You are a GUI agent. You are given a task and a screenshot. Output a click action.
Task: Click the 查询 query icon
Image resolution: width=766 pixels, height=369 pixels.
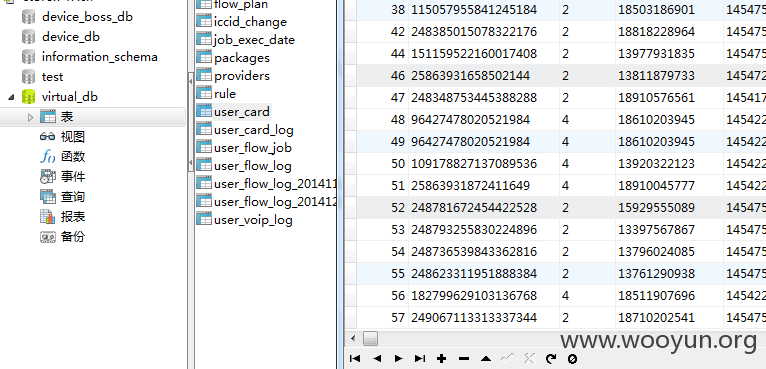(47, 196)
